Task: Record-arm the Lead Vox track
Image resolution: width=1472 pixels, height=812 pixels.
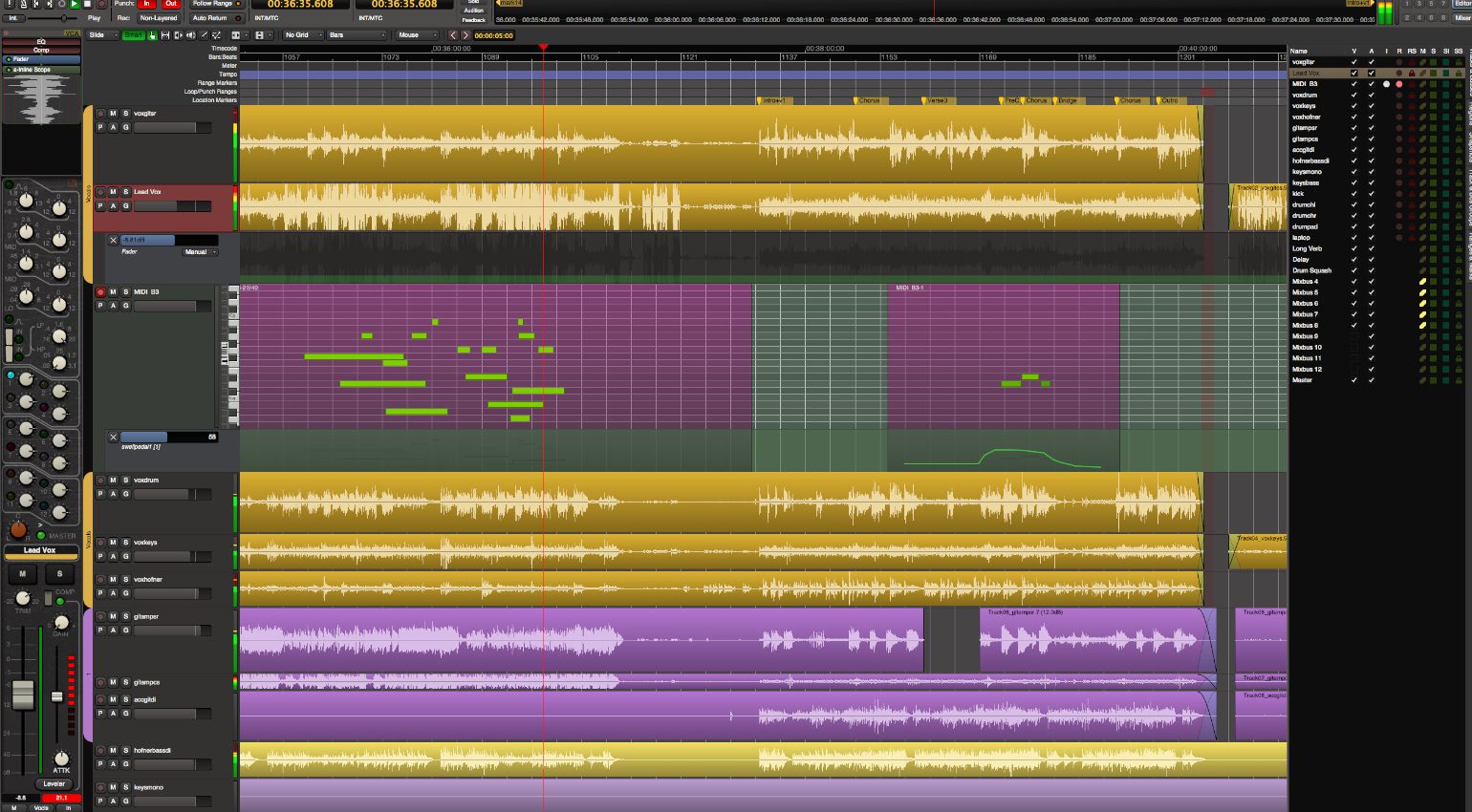Action: (100, 192)
